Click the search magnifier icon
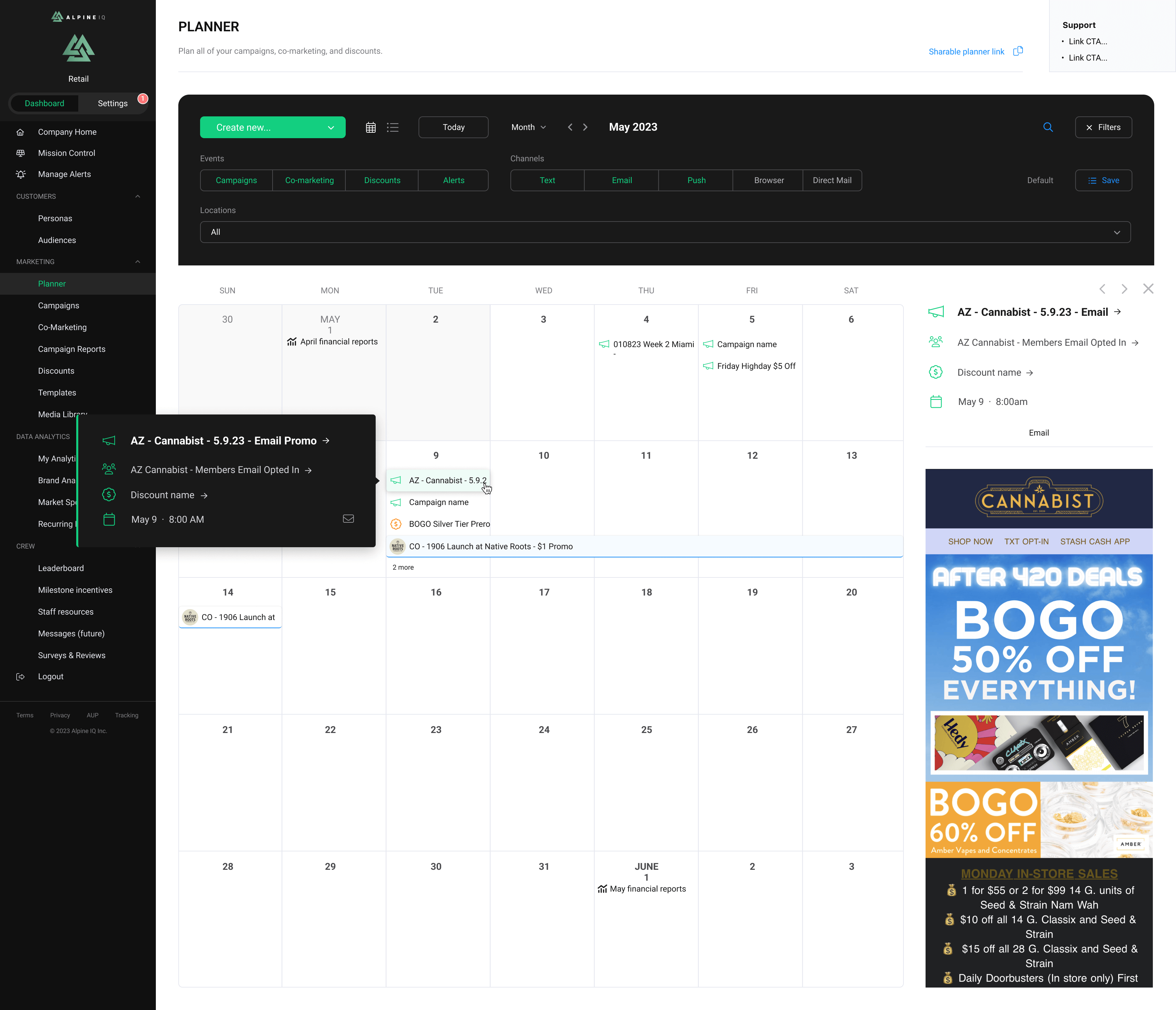1176x1010 pixels. click(1048, 127)
